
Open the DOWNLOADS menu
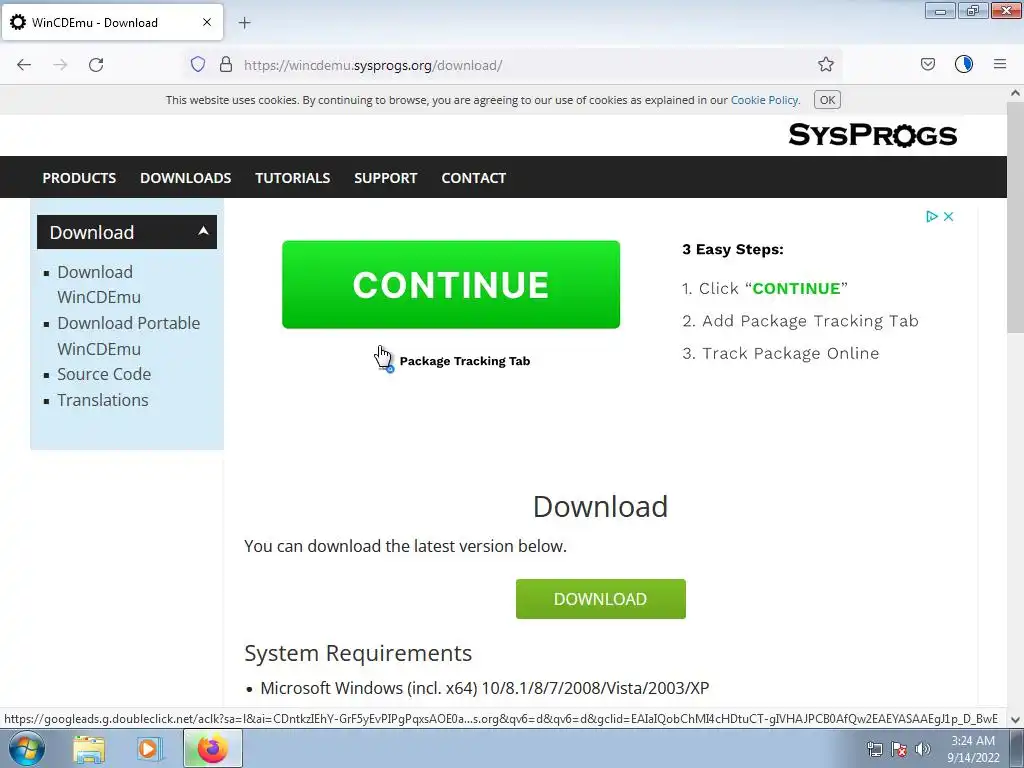pyautogui.click(x=185, y=178)
